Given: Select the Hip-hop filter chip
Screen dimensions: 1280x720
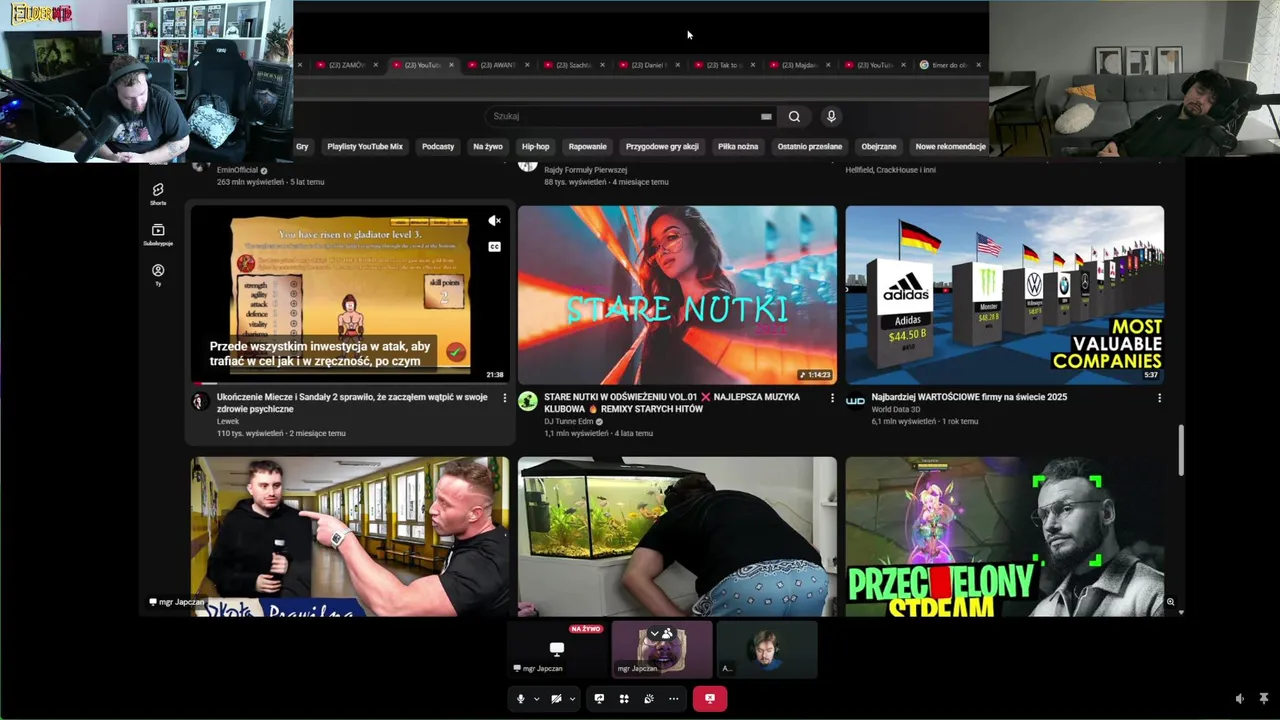Looking at the screenshot, I should (x=535, y=146).
